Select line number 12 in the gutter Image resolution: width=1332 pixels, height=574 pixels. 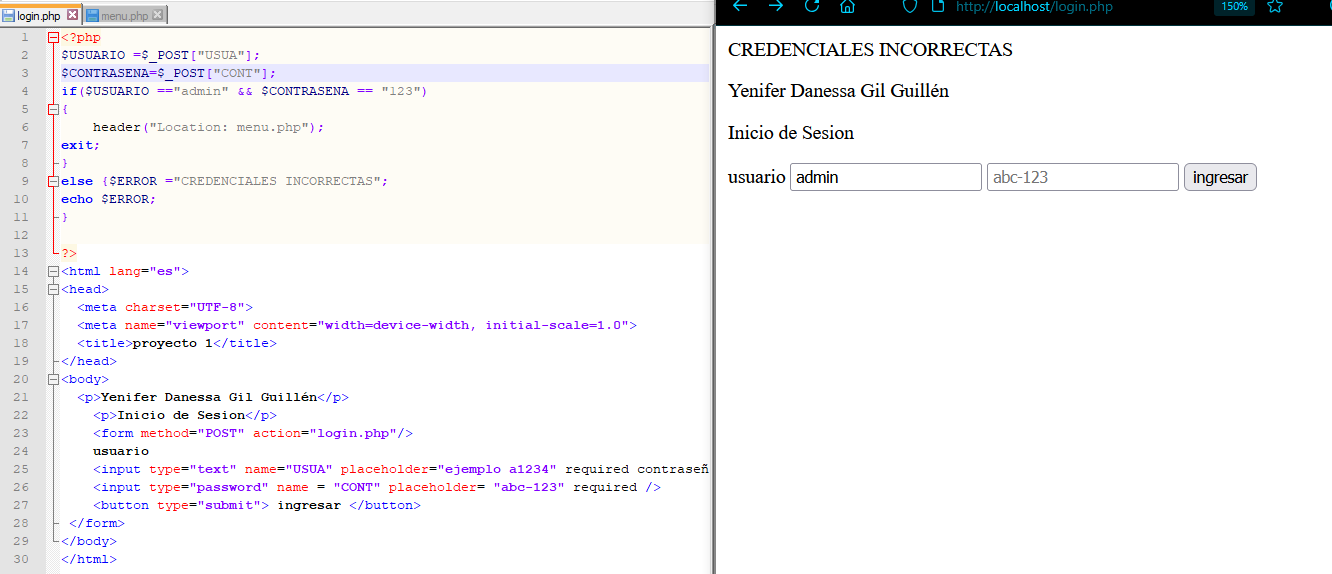[x=22, y=235]
